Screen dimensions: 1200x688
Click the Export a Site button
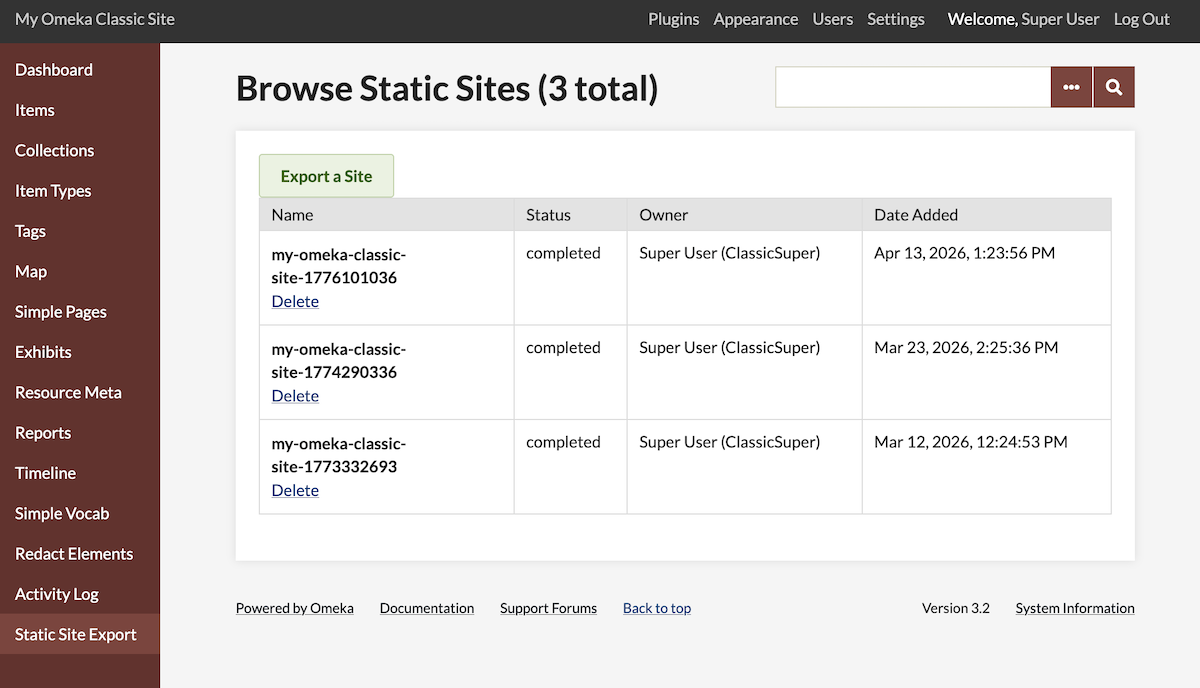(326, 176)
